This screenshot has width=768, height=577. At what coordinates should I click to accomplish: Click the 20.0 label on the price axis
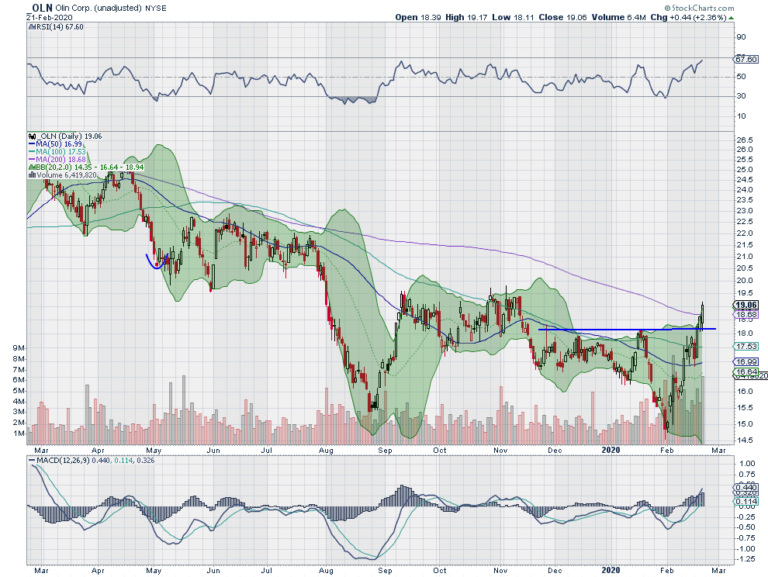pos(744,281)
